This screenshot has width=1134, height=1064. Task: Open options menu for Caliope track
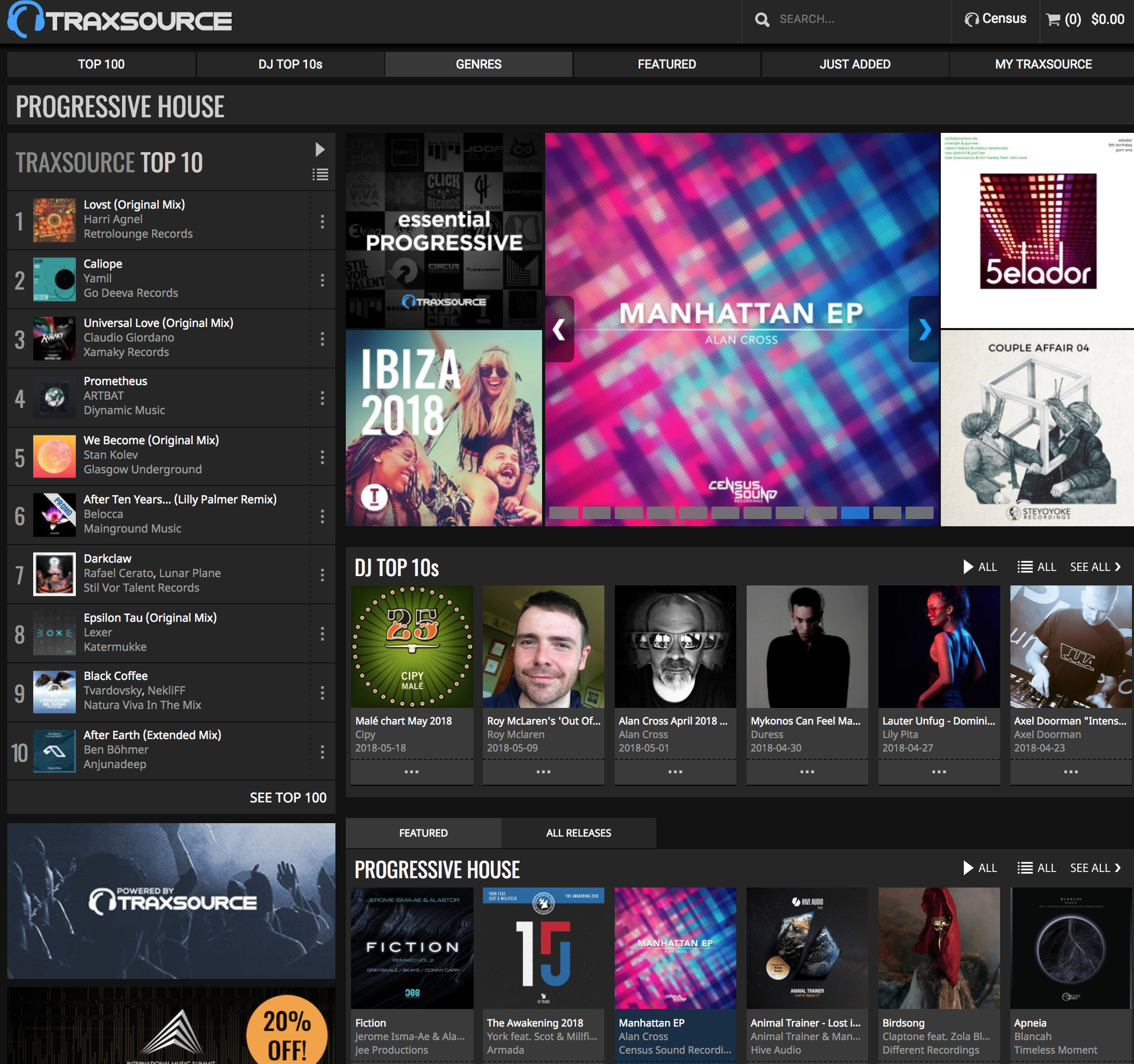[322, 280]
